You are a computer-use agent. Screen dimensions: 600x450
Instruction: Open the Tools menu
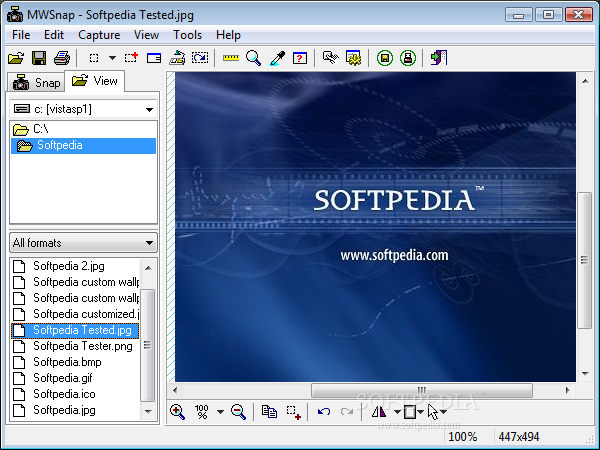tap(188, 35)
